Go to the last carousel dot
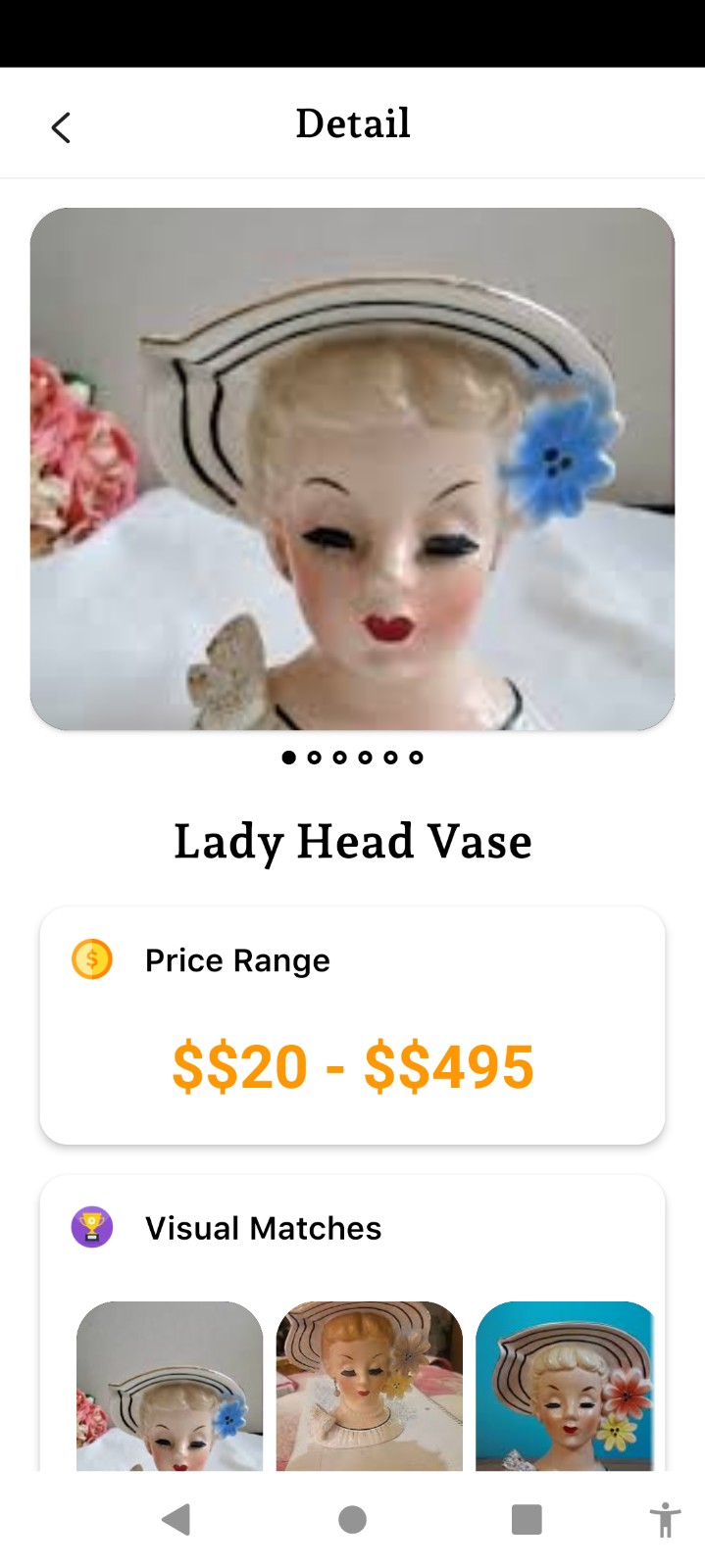Screen dimensions: 705x1568 pos(416,757)
